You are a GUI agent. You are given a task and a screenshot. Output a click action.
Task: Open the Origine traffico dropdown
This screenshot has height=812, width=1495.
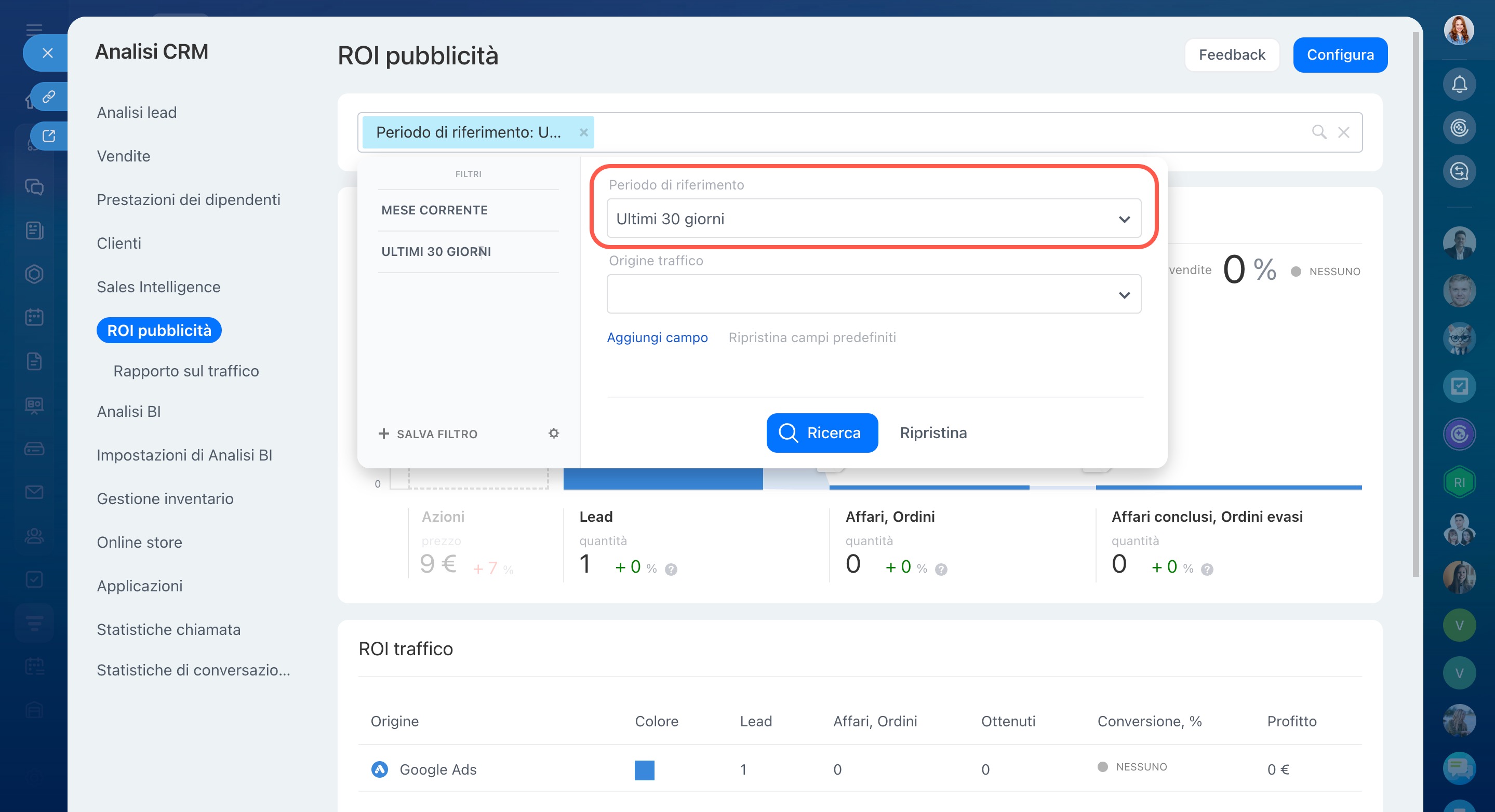click(873, 295)
